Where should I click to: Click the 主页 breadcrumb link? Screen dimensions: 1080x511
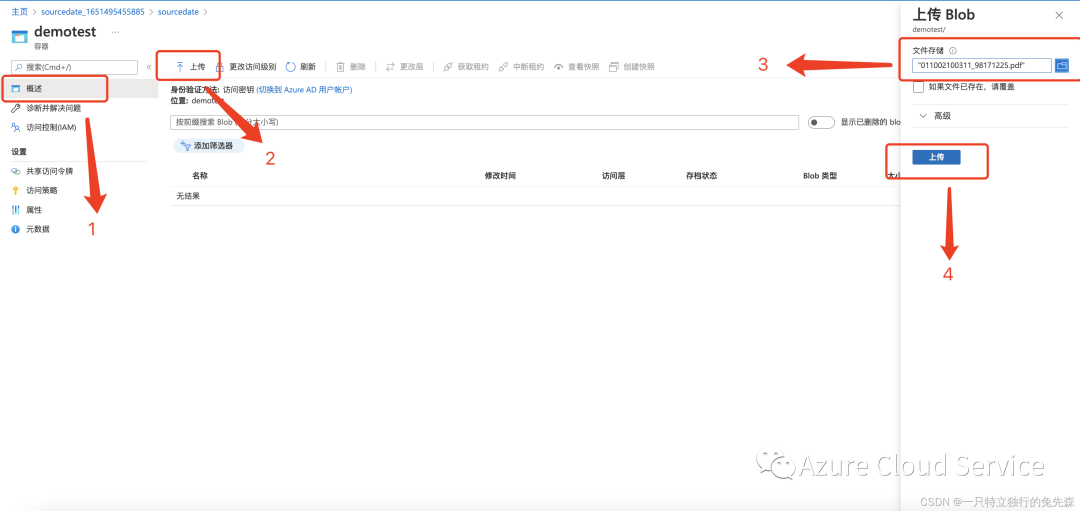point(19,12)
